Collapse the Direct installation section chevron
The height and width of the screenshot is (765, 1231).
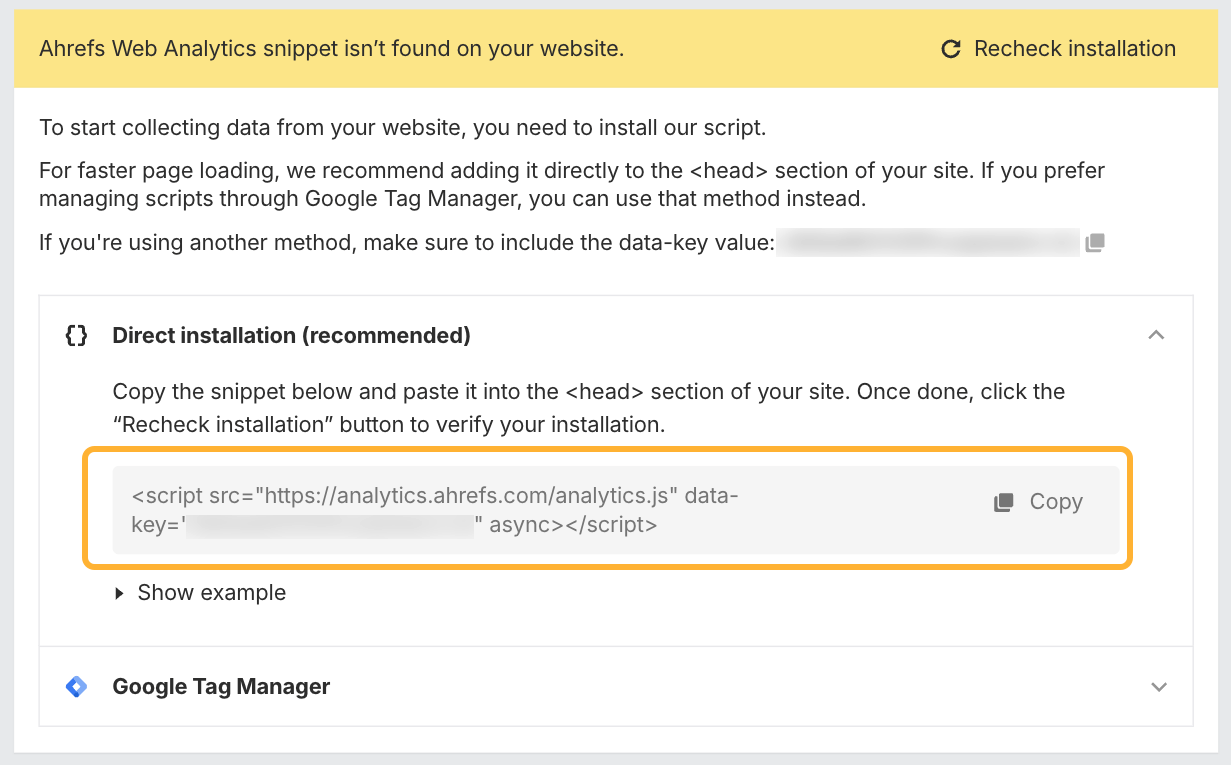[1156, 336]
